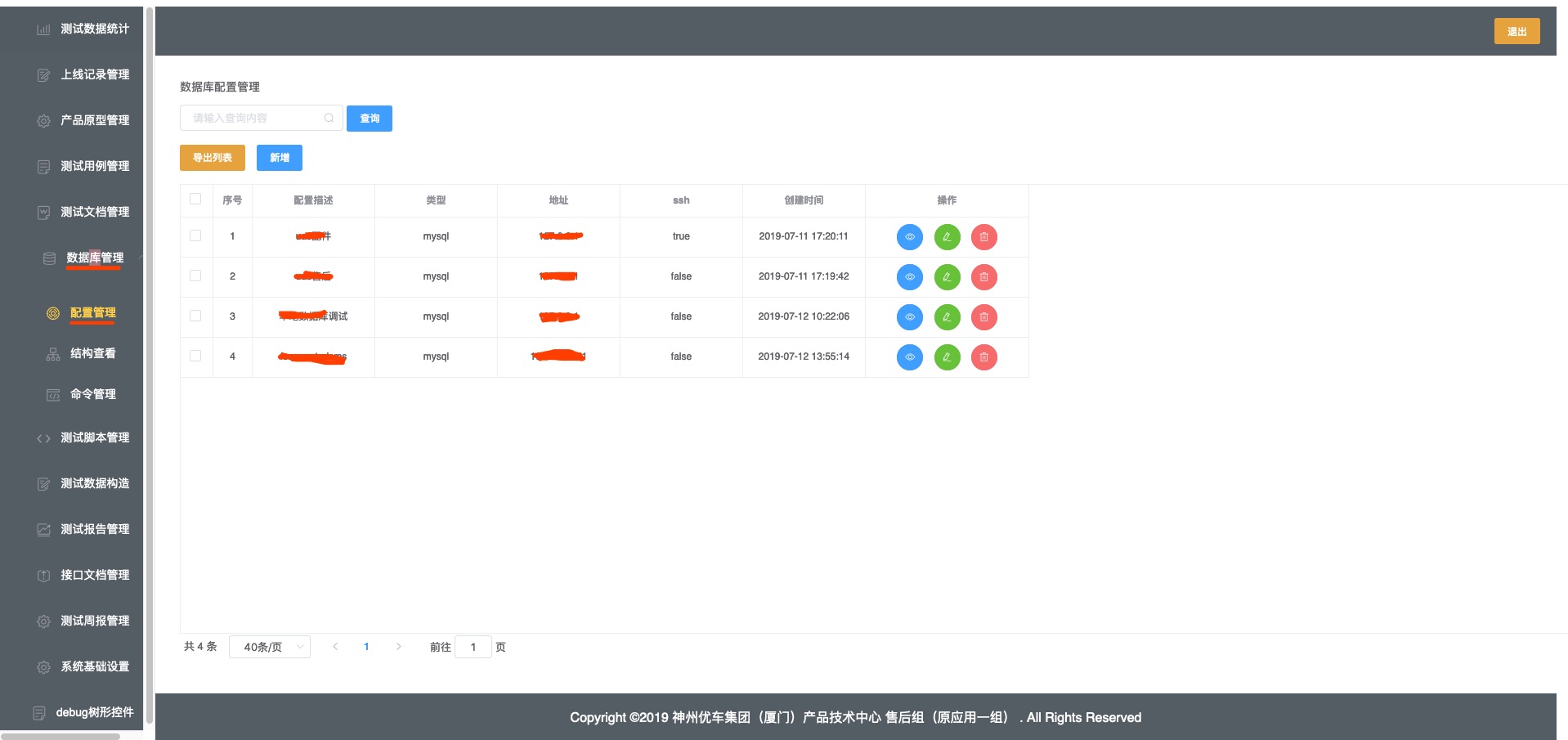Click the gear icon beside 系统基础设置
This screenshot has width=1568, height=740.
pyautogui.click(x=43, y=667)
